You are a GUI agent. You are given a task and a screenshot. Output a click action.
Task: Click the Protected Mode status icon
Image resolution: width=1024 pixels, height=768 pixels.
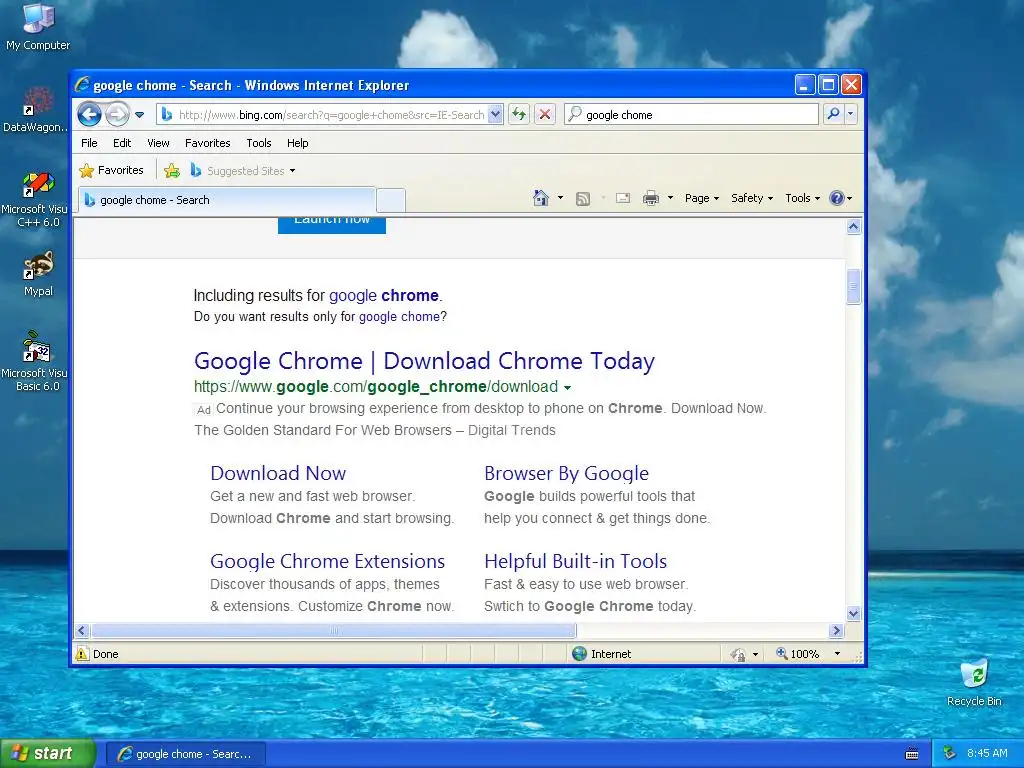pos(738,654)
